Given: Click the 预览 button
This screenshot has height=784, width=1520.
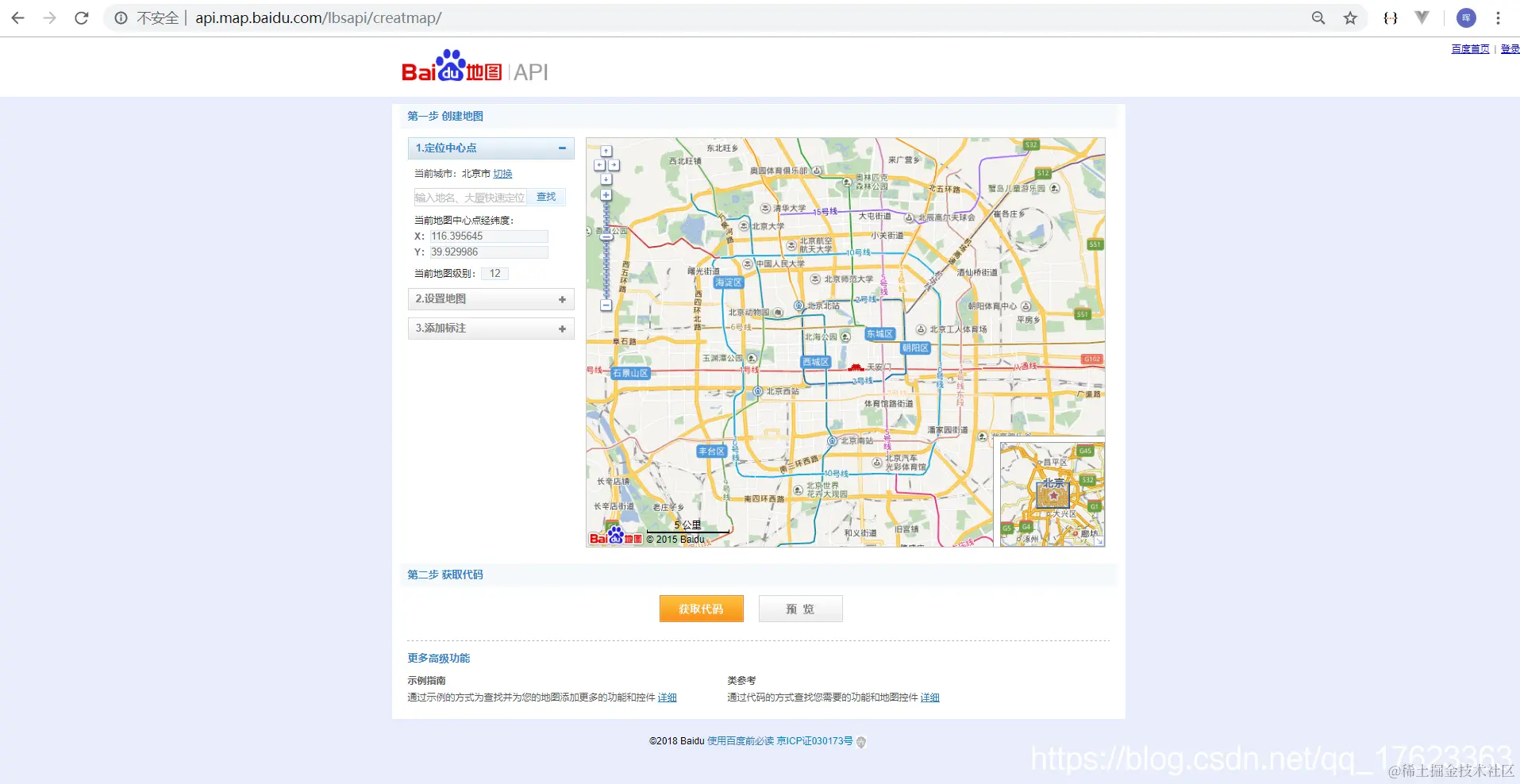Looking at the screenshot, I should [x=800, y=609].
